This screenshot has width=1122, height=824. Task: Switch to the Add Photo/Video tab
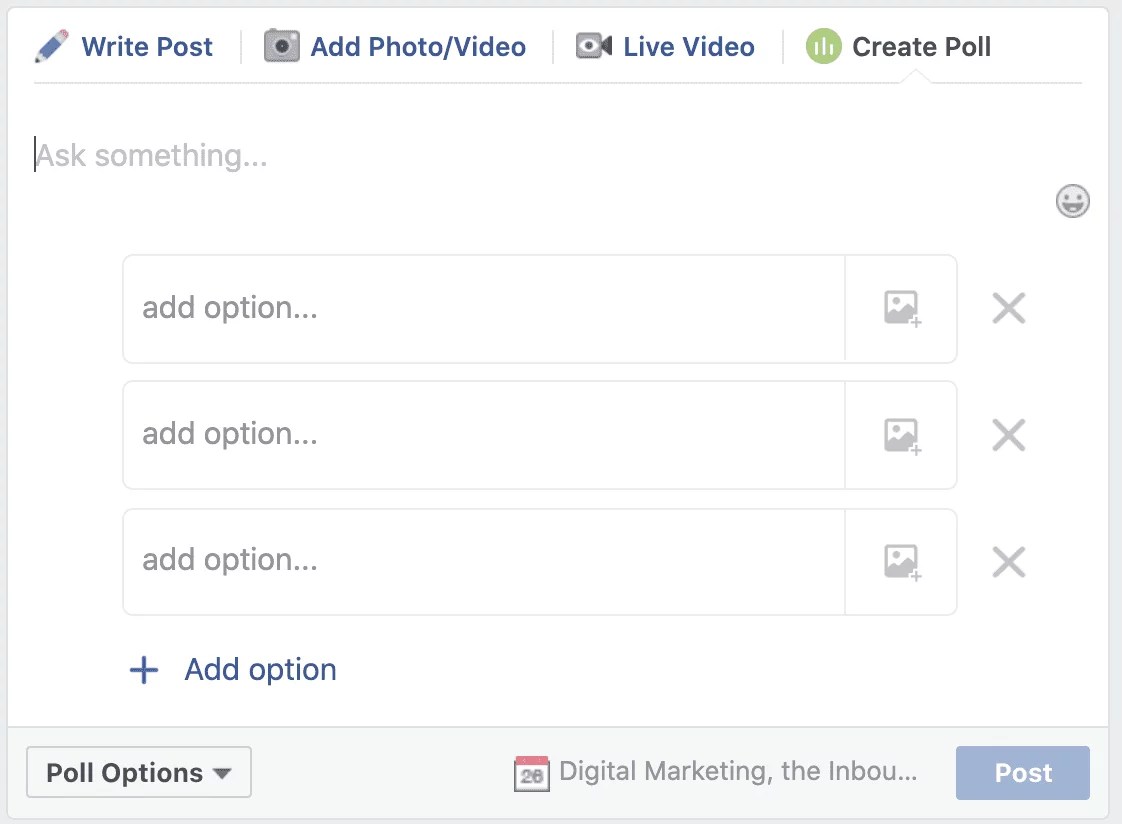click(x=419, y=45)
